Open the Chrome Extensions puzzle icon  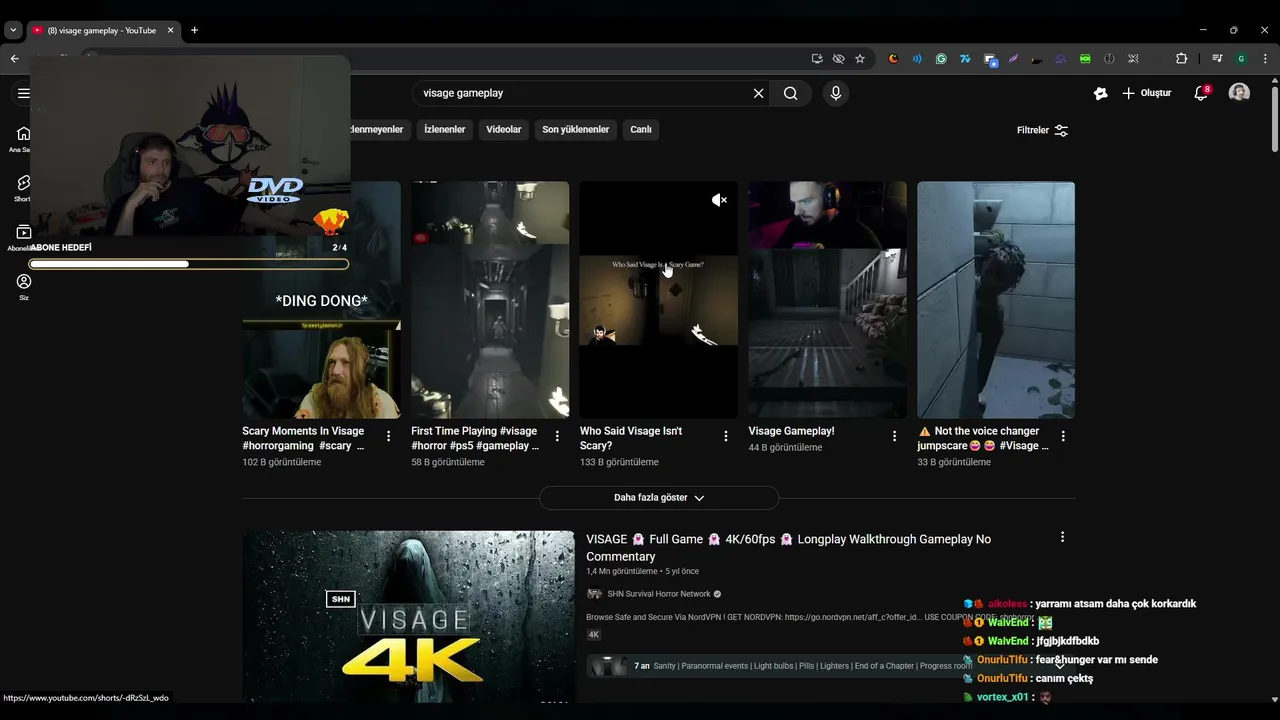(1181, 59)
